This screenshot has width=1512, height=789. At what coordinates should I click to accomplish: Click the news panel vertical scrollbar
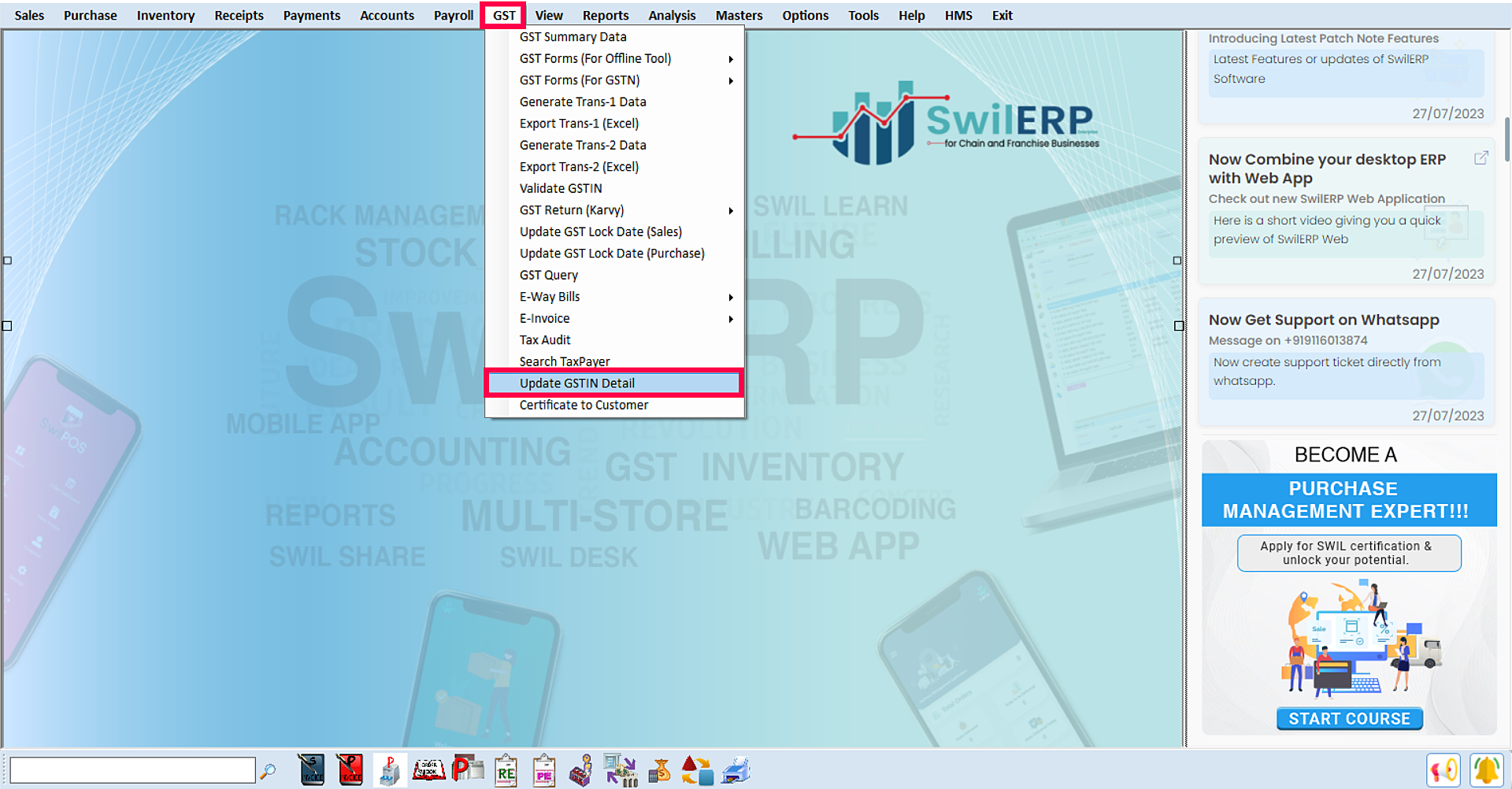point(1507,139)
